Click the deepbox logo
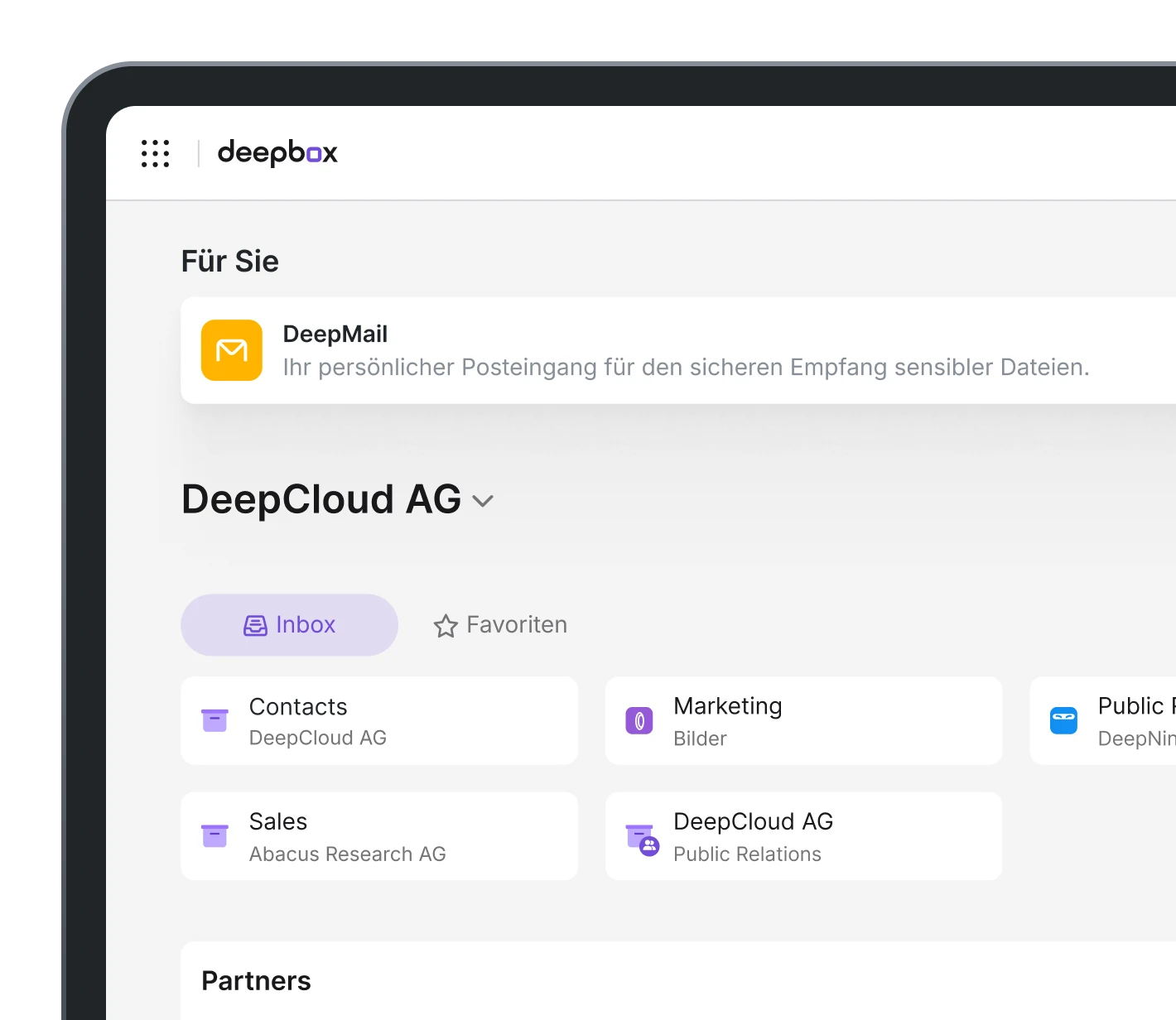The image size is (1176, 1020). [x=277, y=153]
